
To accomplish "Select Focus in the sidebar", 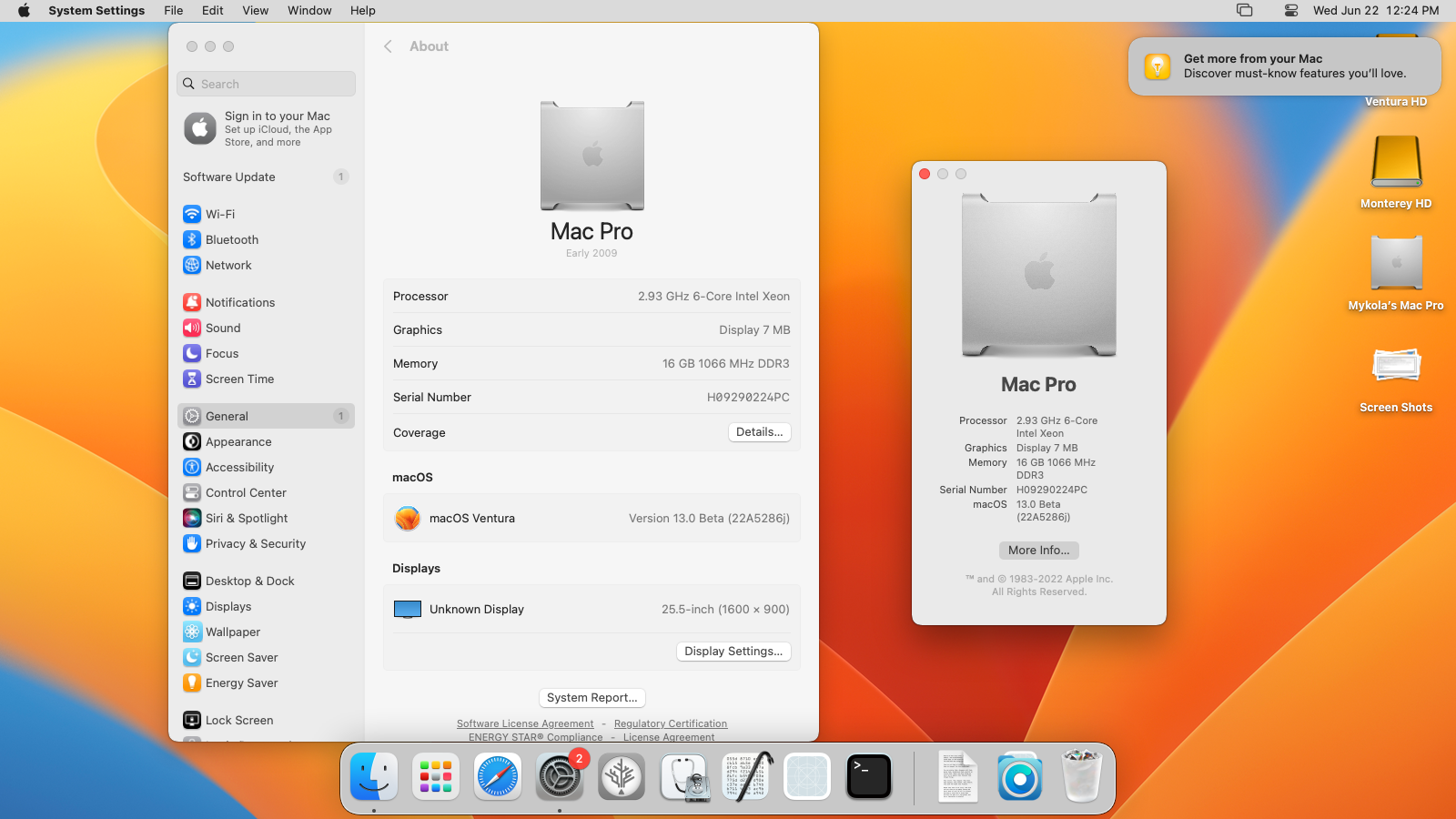I will coord(266,353).
